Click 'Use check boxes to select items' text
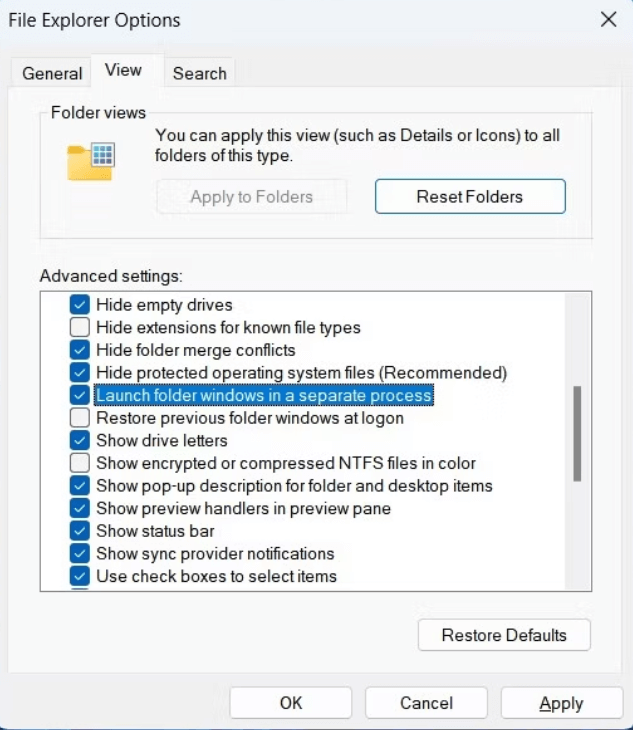The image size is (633, 730). [x=216, y=576]
